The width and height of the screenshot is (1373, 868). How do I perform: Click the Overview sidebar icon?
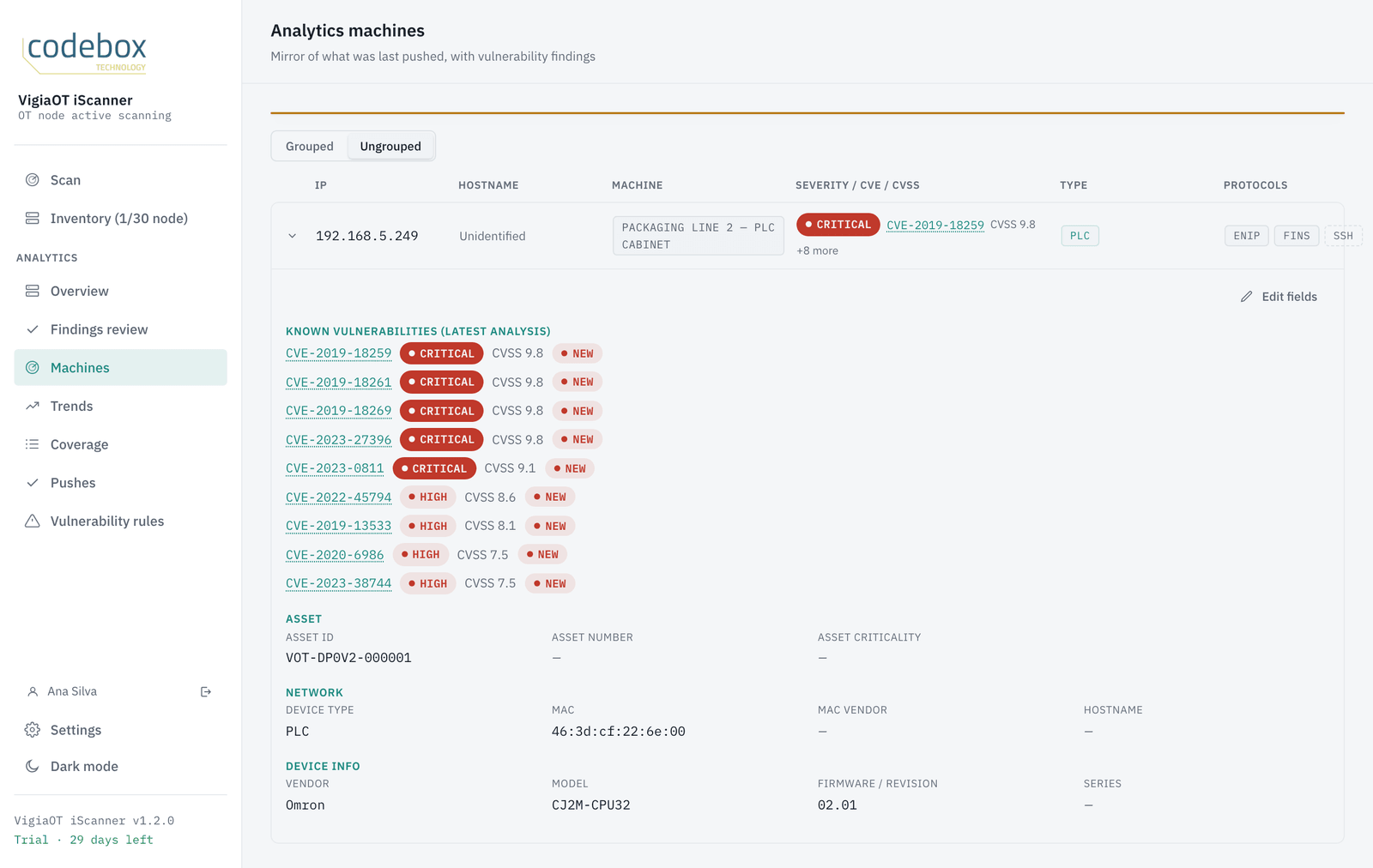click(x=33, y=291)
